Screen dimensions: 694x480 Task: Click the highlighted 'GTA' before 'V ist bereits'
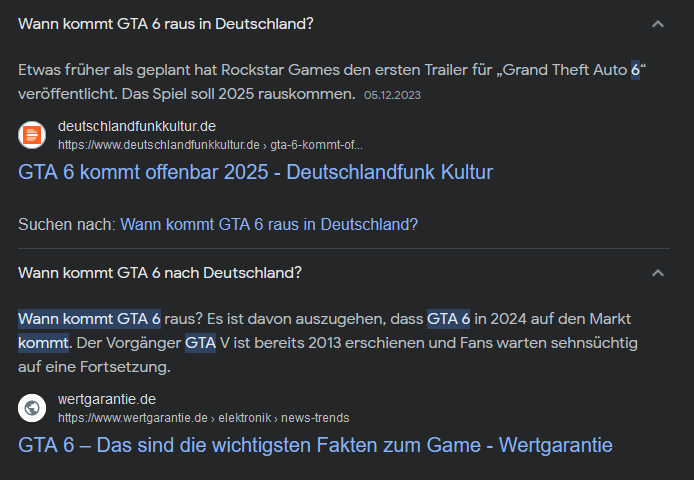[200, 343]
